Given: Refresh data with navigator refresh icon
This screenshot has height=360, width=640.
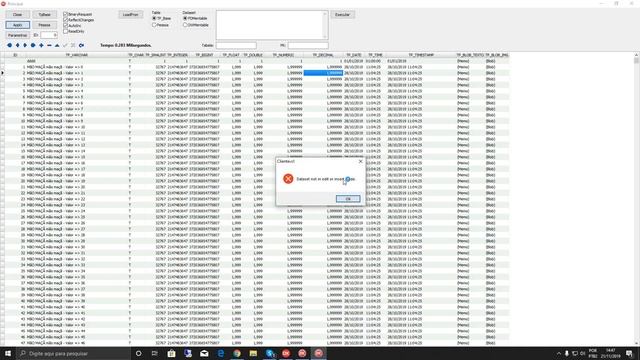Looking at the screenshot, I should point(81,45).
